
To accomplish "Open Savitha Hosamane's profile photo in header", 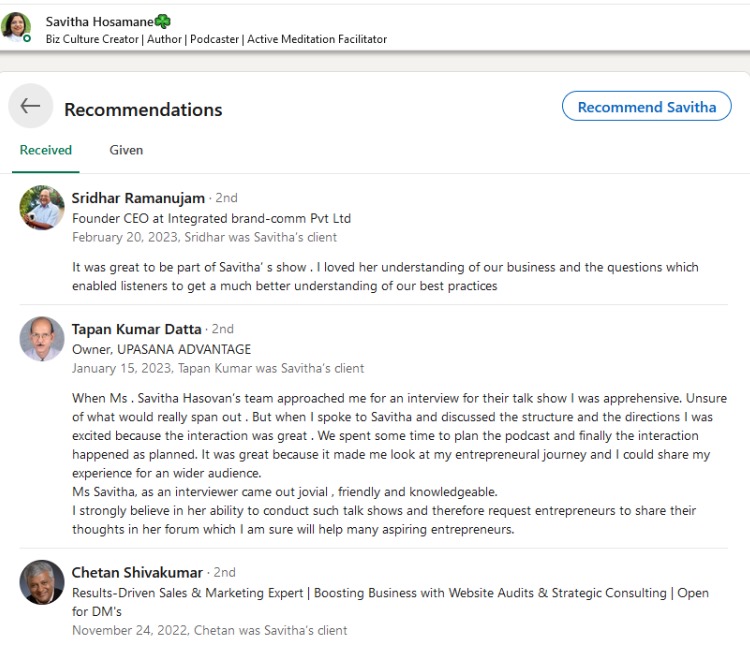I will (15, 25).
